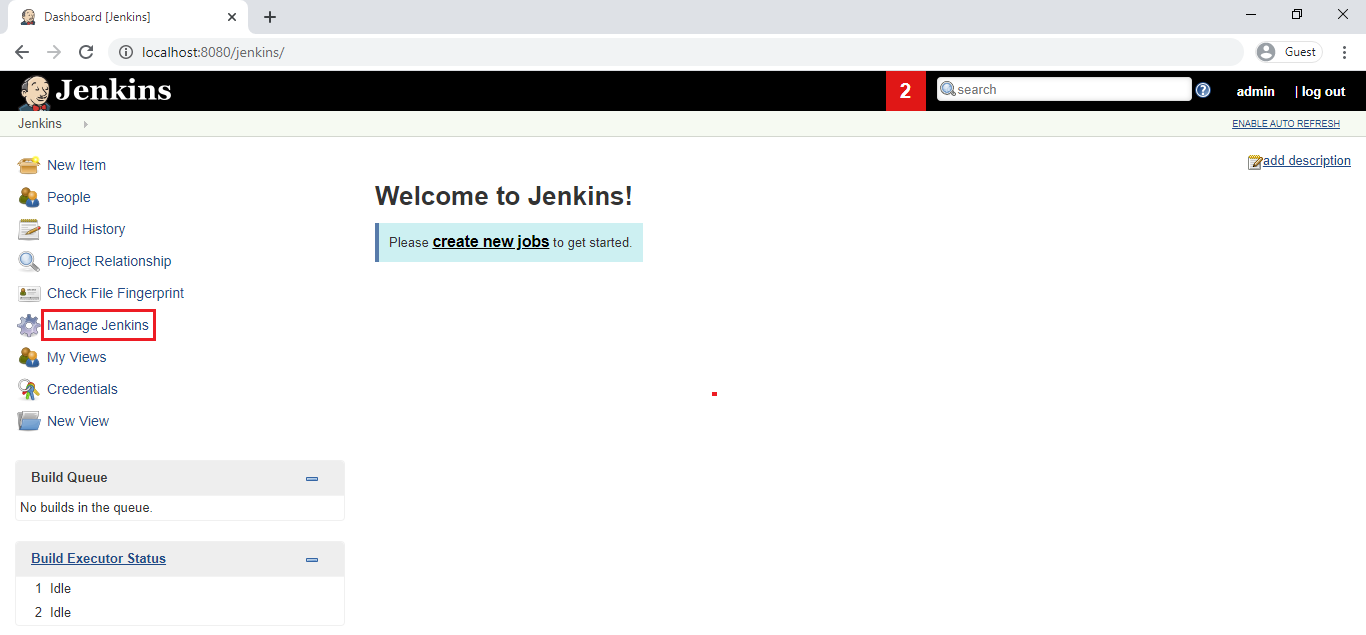Viewport: 1366px width, 635px height.
Task: Click the Manage Jenkins gear icon
Action: coord(29,325)
